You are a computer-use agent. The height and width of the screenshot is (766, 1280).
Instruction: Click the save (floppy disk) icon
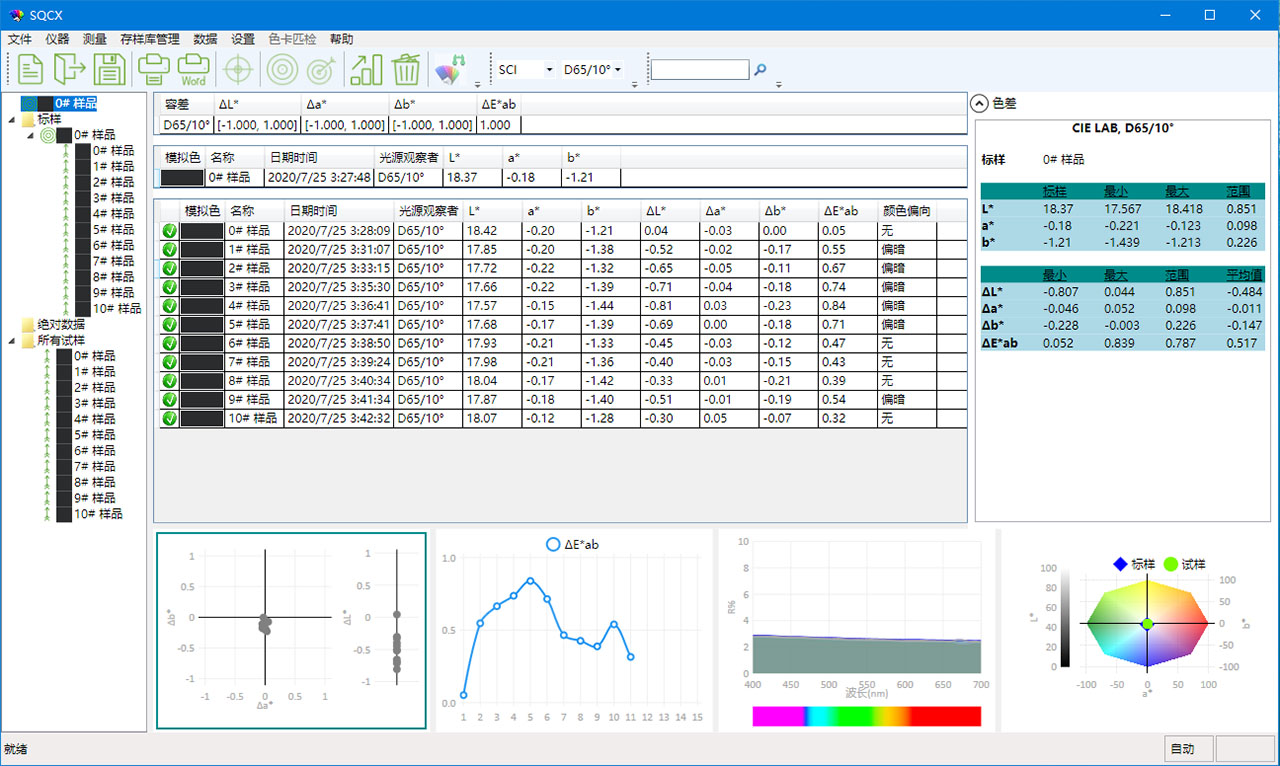point(109,70)
